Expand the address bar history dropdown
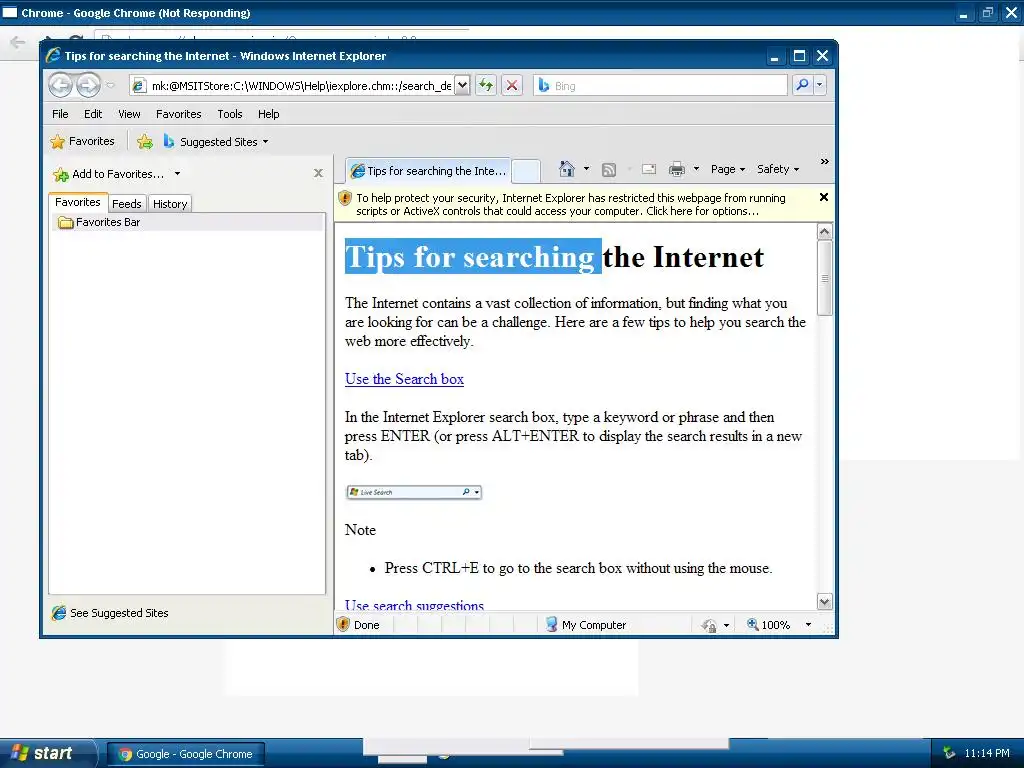 click(x=462, y=86)
